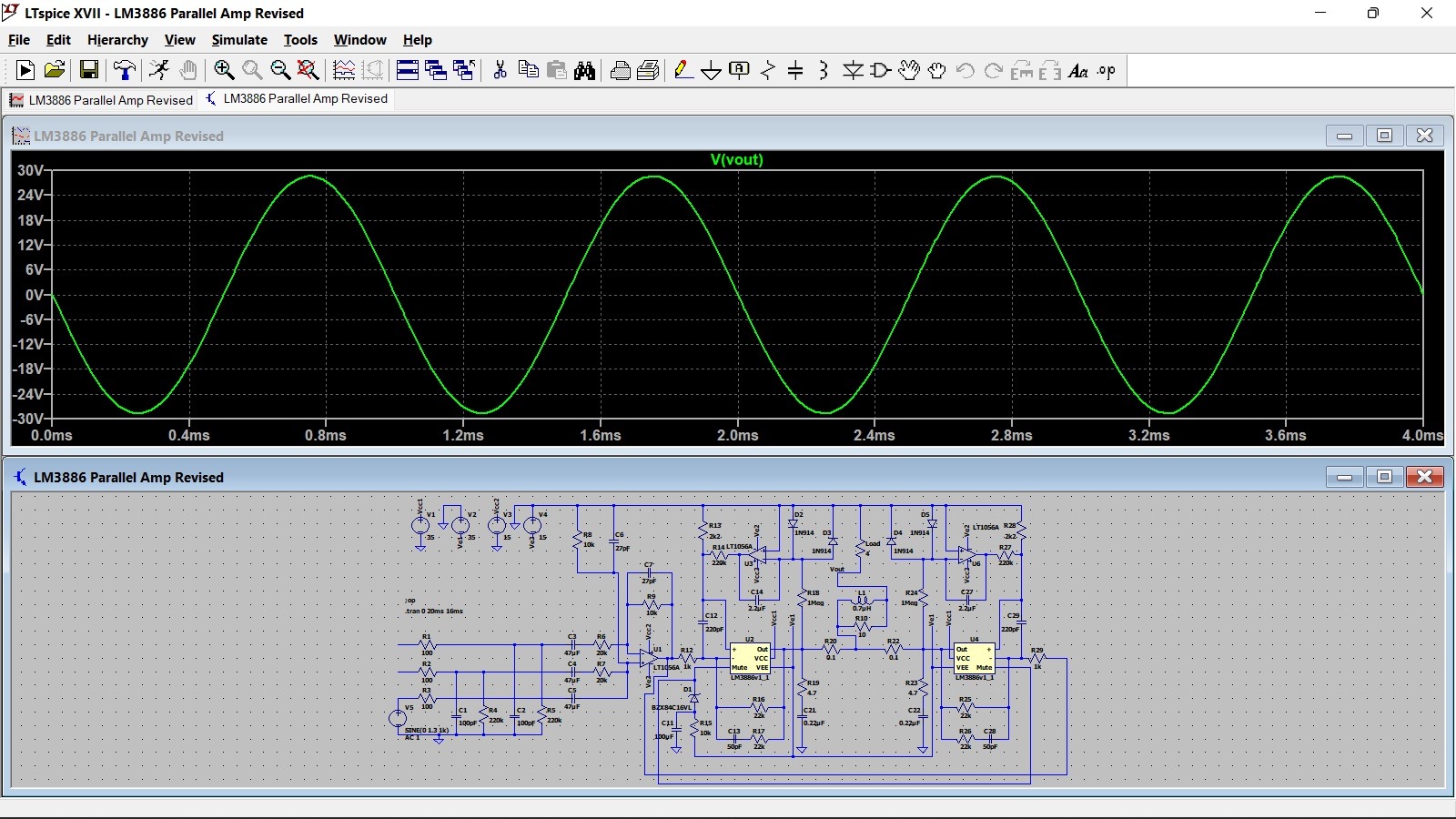Halt the simulation with hand icon
This screenshot has width=1456, height=819.
[188, 70]
